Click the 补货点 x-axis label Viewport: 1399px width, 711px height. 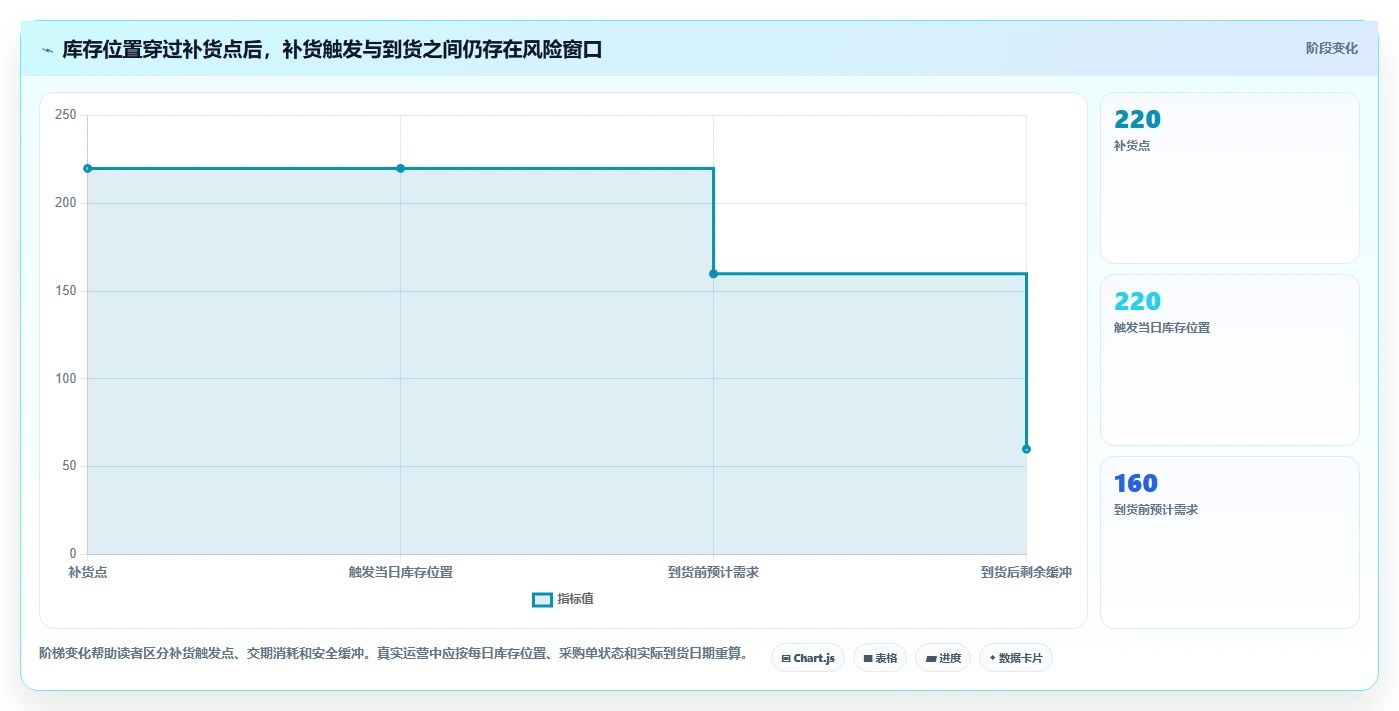click(x=88, y=572)
